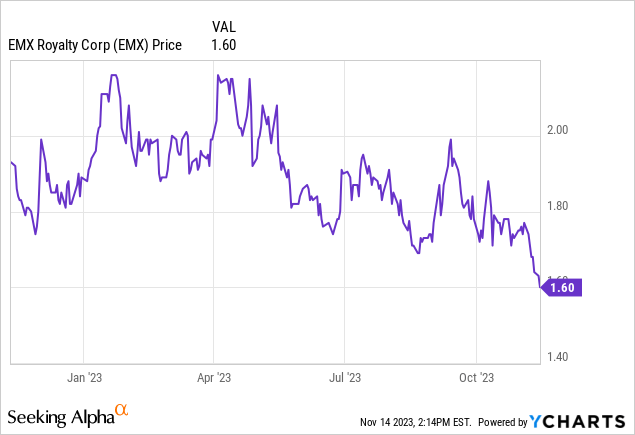Image resolution: width=635 pixels, height=435 pixels.
Task: Click the Powered by text
Action: click(503, 422)
